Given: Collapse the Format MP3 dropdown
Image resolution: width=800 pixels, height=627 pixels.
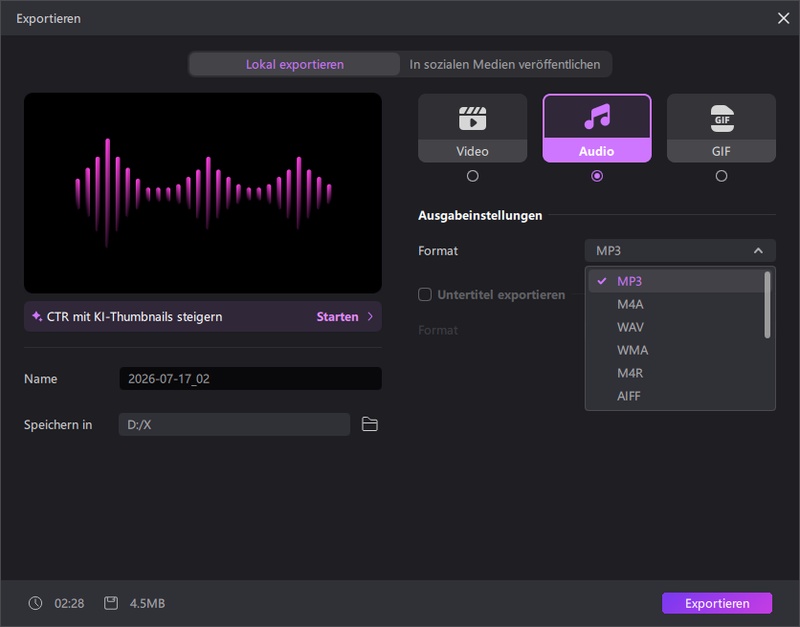Looking at the screenshot, I should 680,250.
